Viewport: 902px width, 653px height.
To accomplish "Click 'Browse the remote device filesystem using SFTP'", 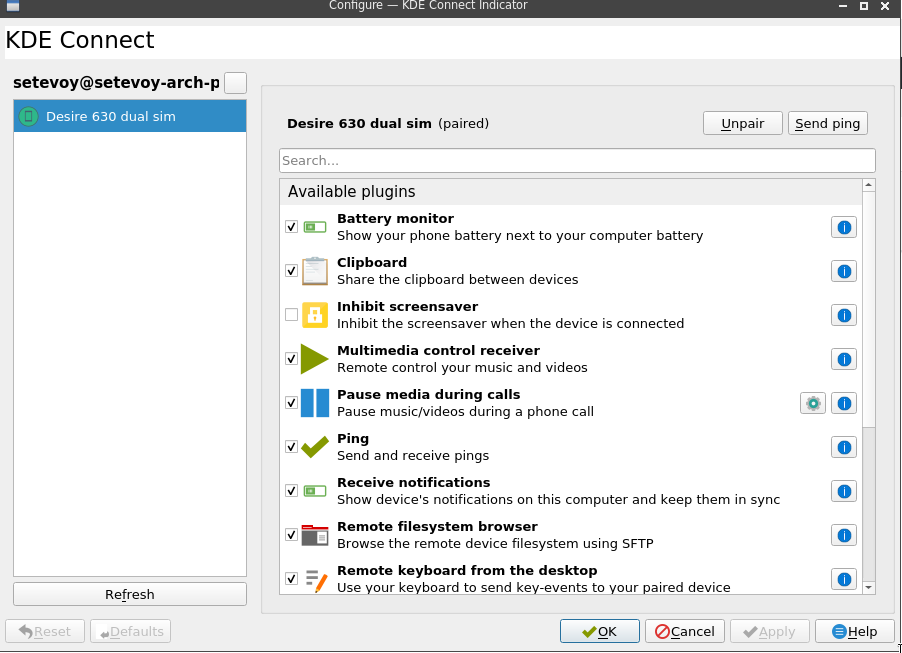I will click(x=495, y=544).
